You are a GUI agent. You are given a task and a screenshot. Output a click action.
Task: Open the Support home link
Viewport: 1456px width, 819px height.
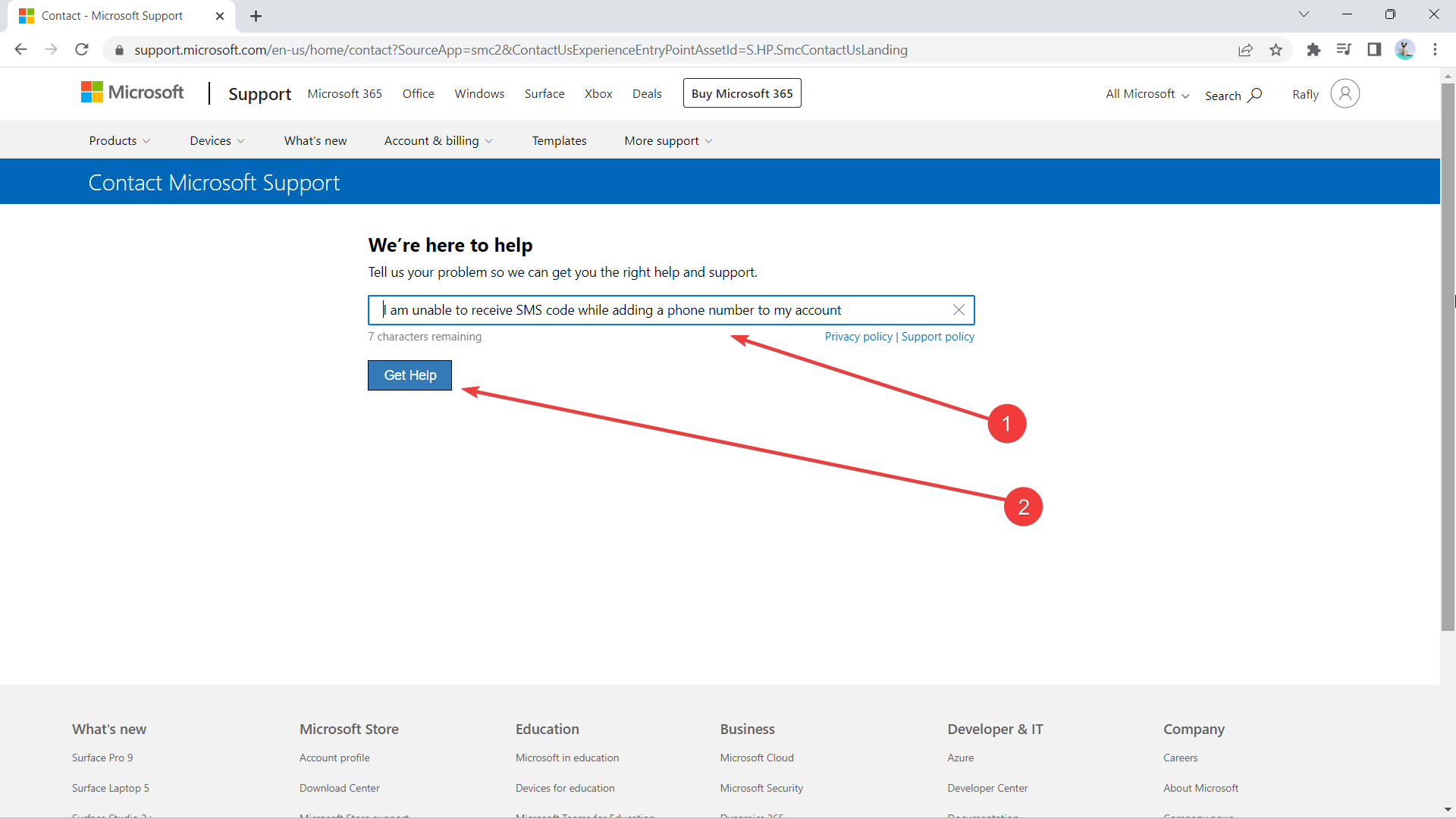click(260, 94)
